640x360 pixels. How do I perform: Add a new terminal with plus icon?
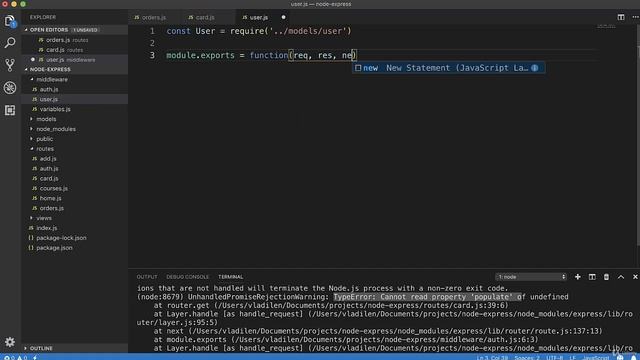point(578,277)
